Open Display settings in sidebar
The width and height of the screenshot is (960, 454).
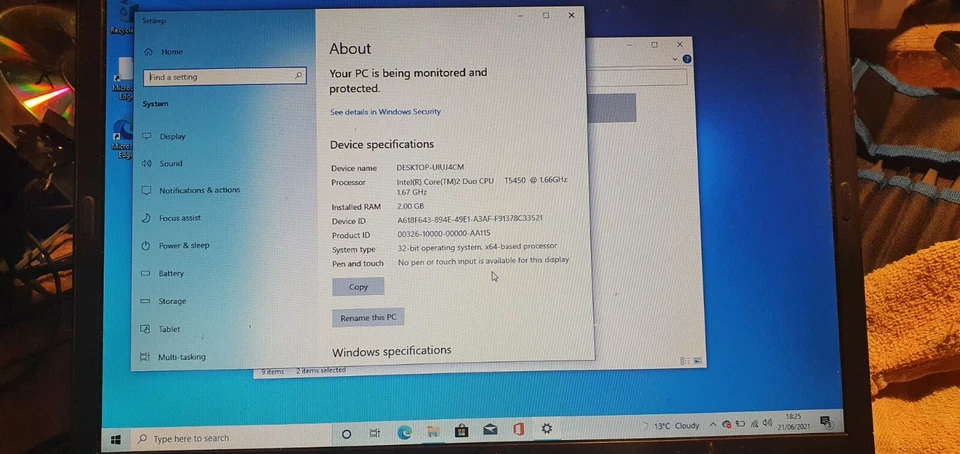tap(164, 136)
